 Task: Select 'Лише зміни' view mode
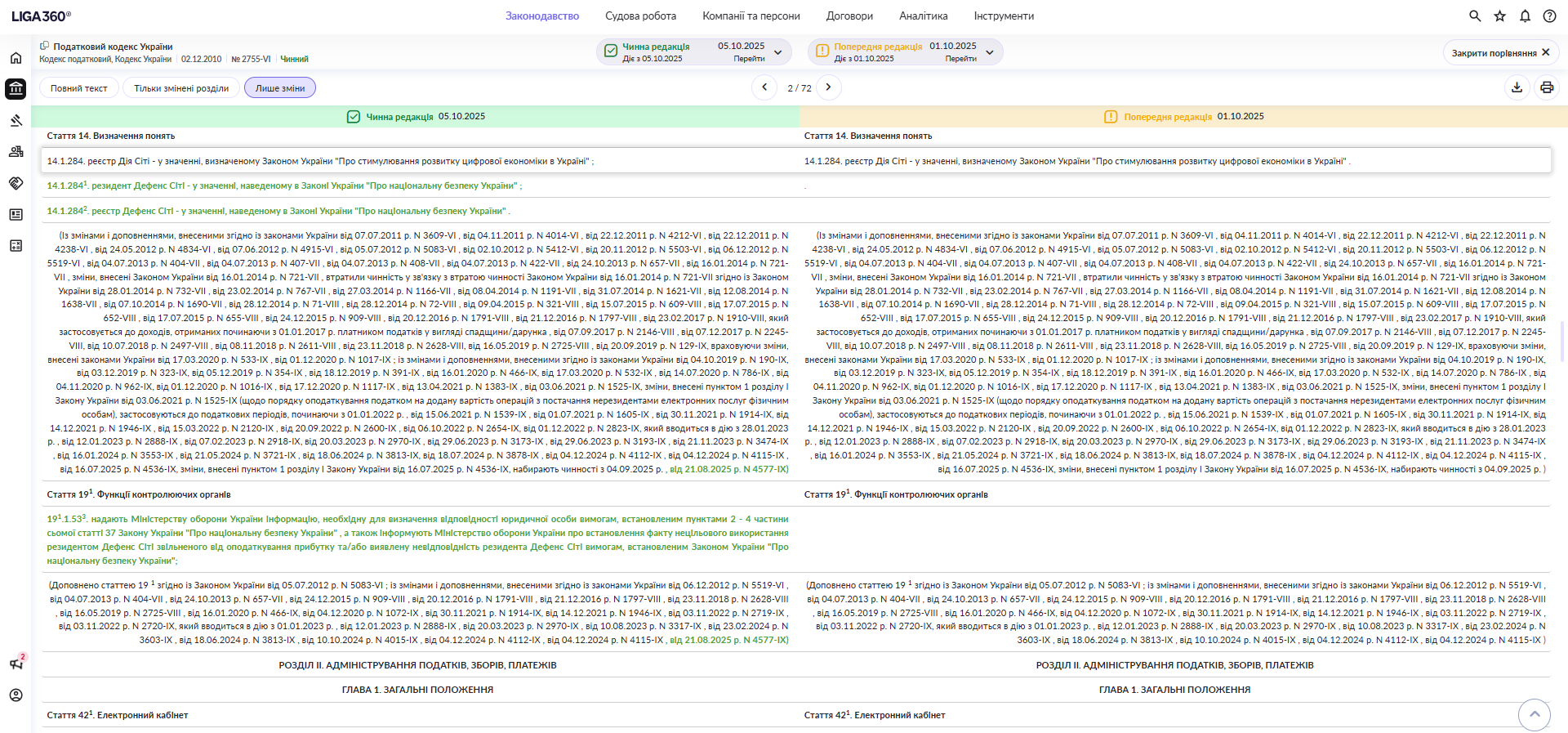(280, 88)
